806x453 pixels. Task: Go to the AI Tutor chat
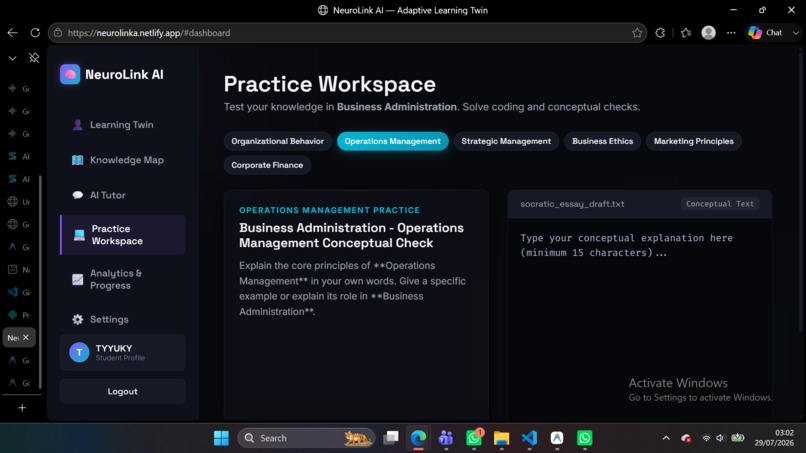pos(122,195)
